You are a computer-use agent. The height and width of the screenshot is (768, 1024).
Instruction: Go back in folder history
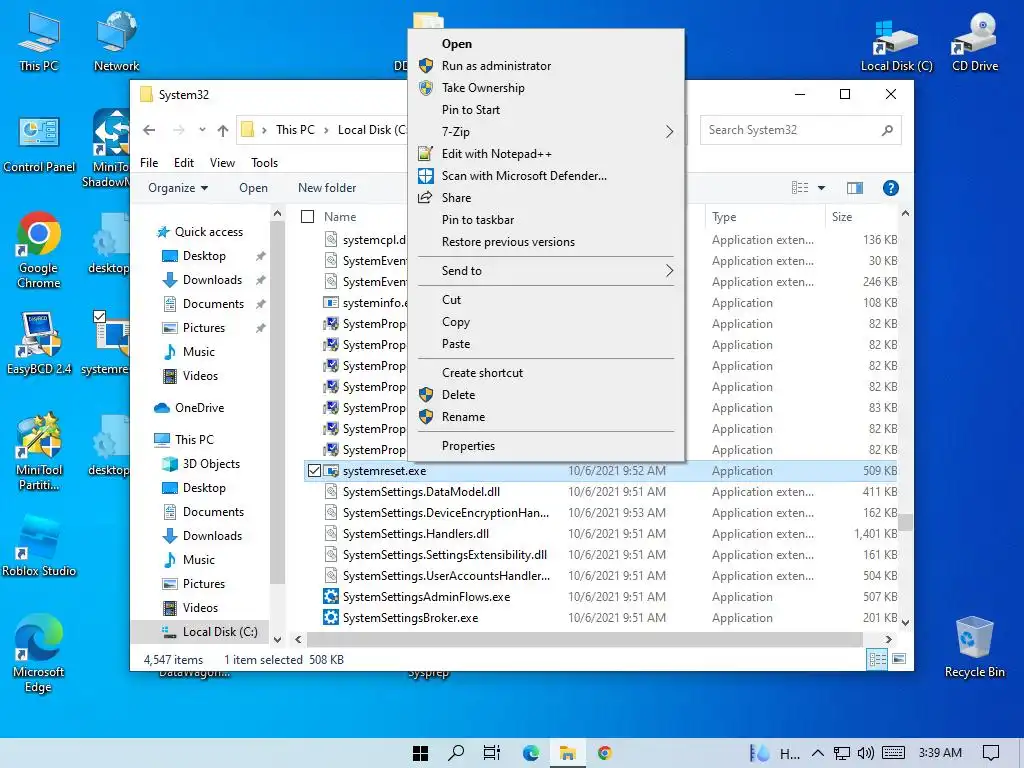(x=149, y=130)
